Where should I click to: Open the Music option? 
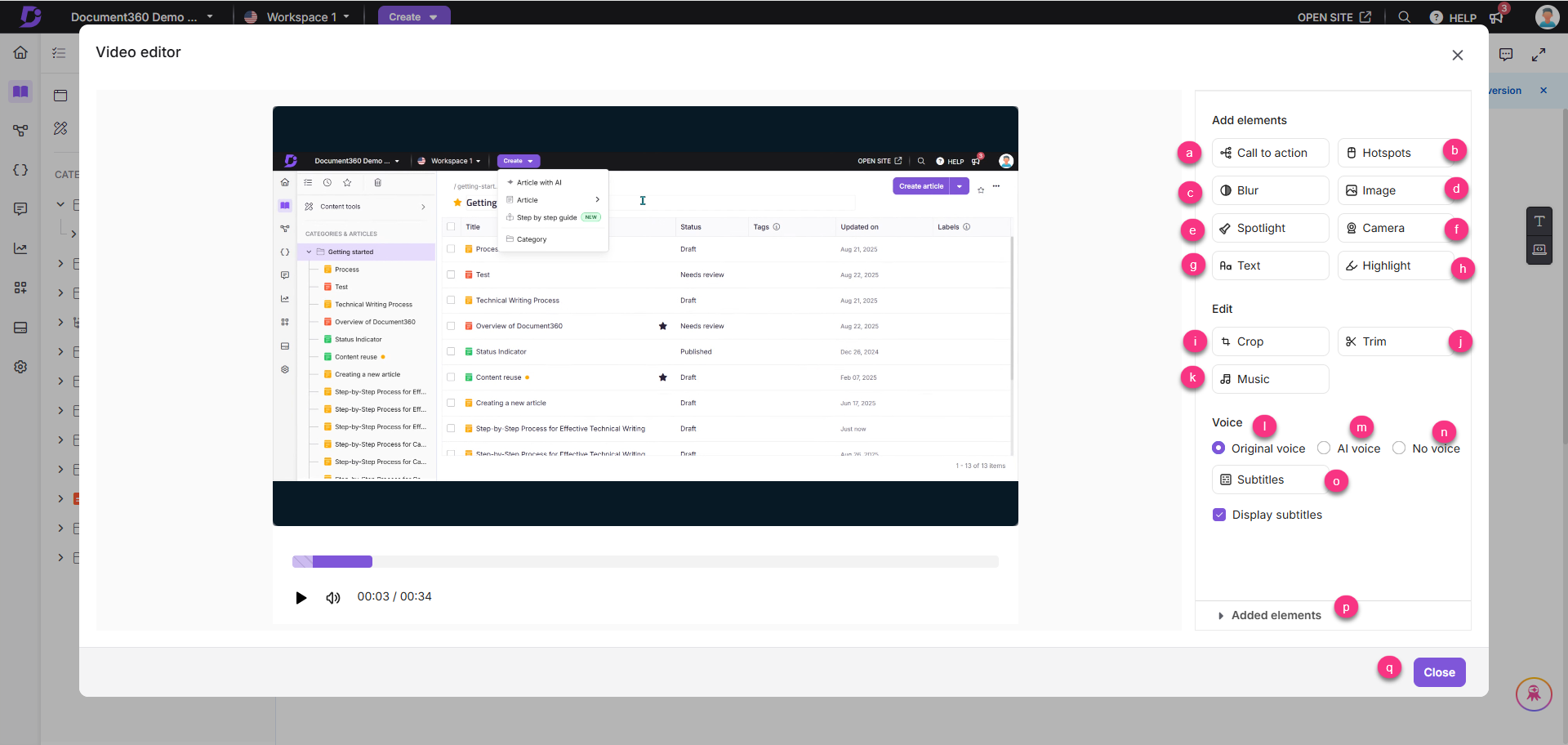click(1270, 379)
